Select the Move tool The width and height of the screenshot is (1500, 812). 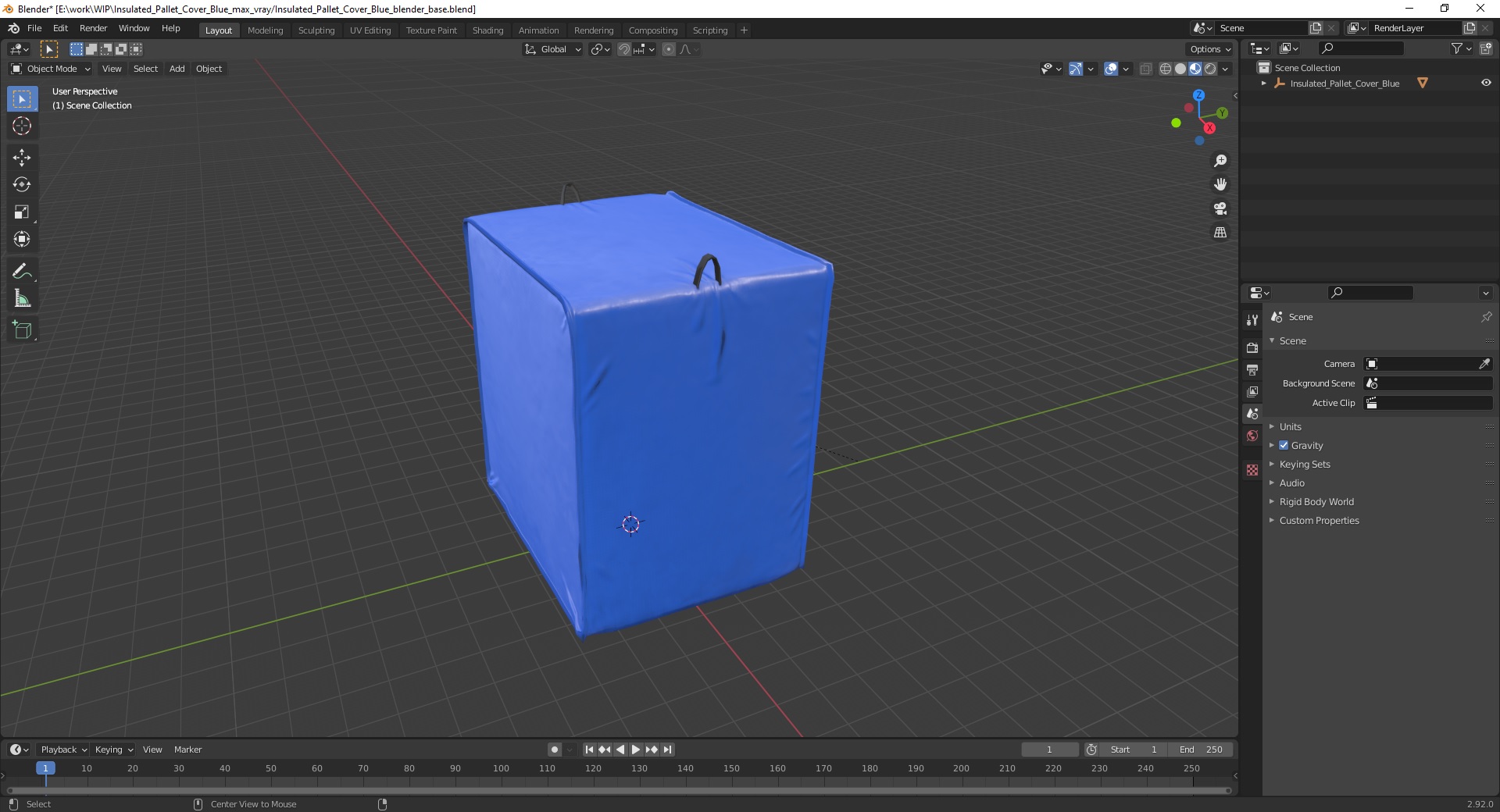(22, 158)
